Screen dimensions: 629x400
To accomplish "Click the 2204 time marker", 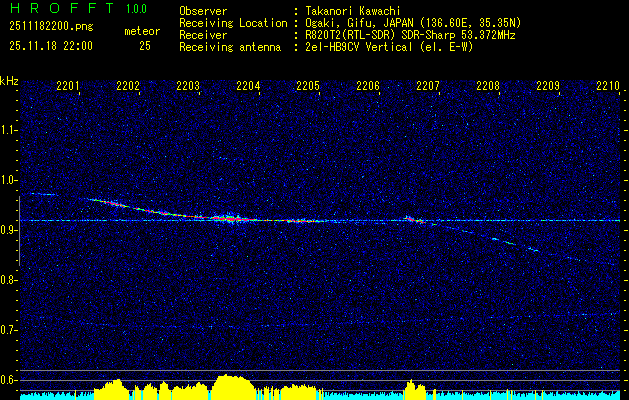I will coord(248,85).
